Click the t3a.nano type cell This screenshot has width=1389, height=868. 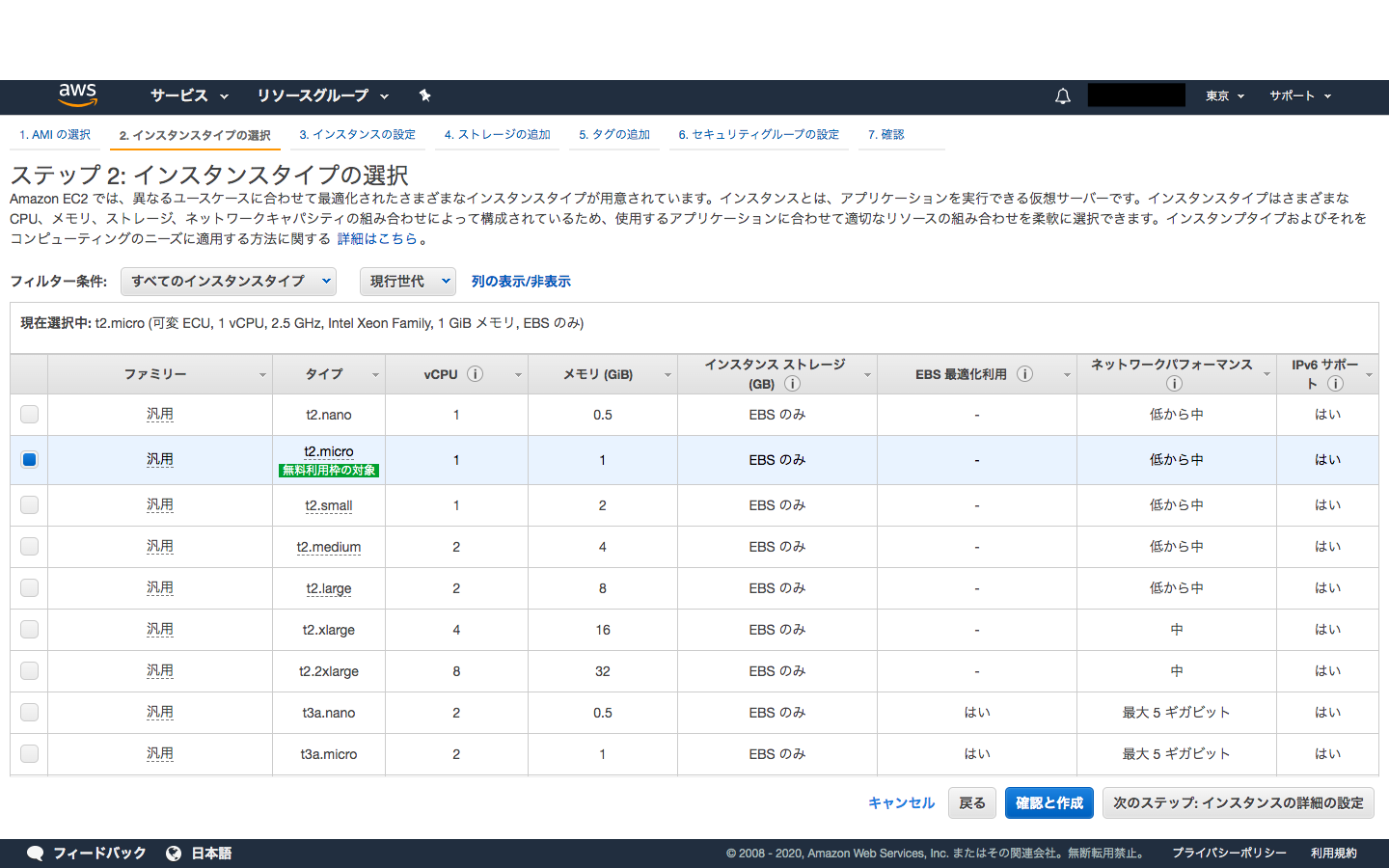[x=329, y=713]
